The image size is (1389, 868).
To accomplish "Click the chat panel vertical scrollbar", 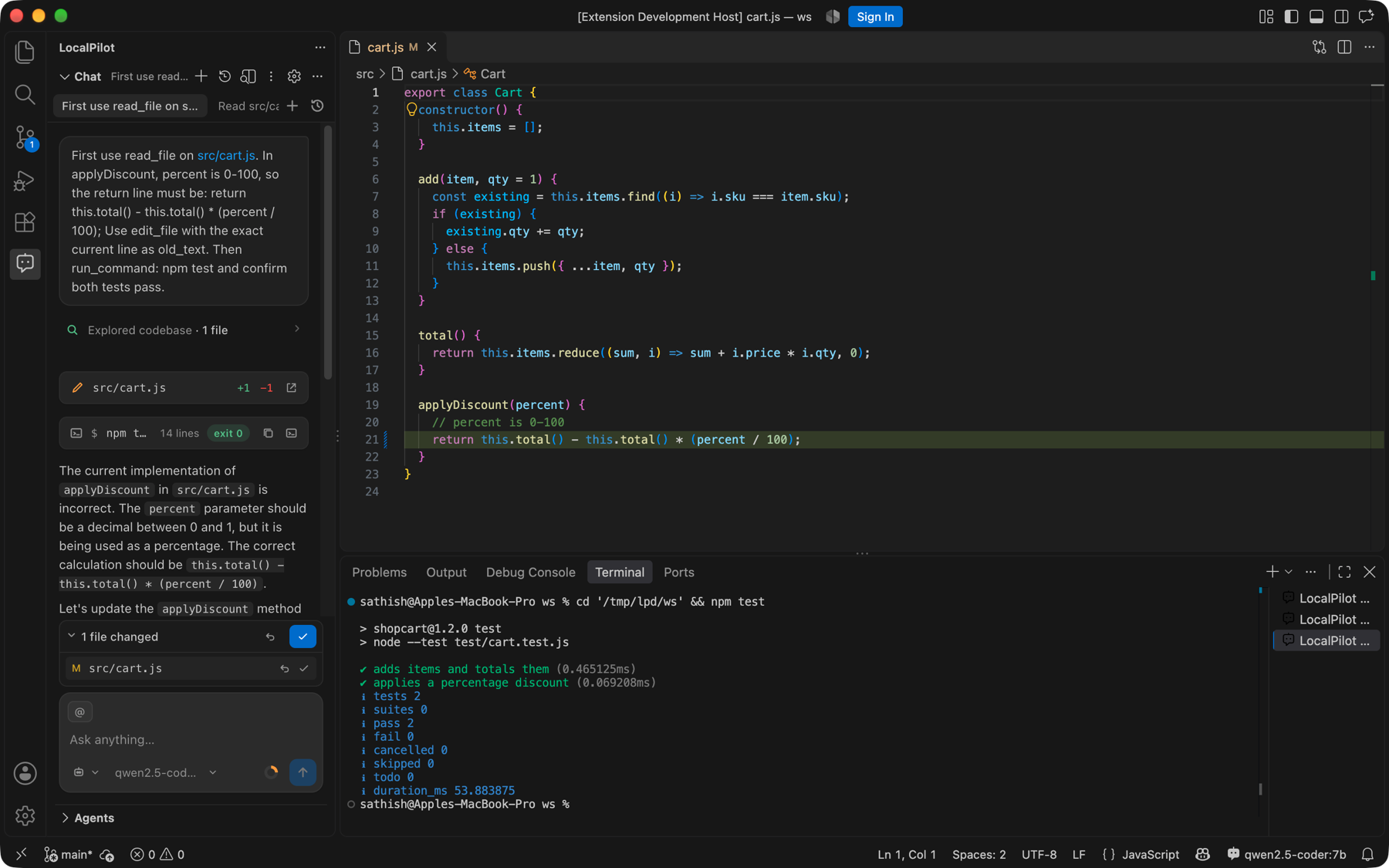I will click(x=328, y=252).
